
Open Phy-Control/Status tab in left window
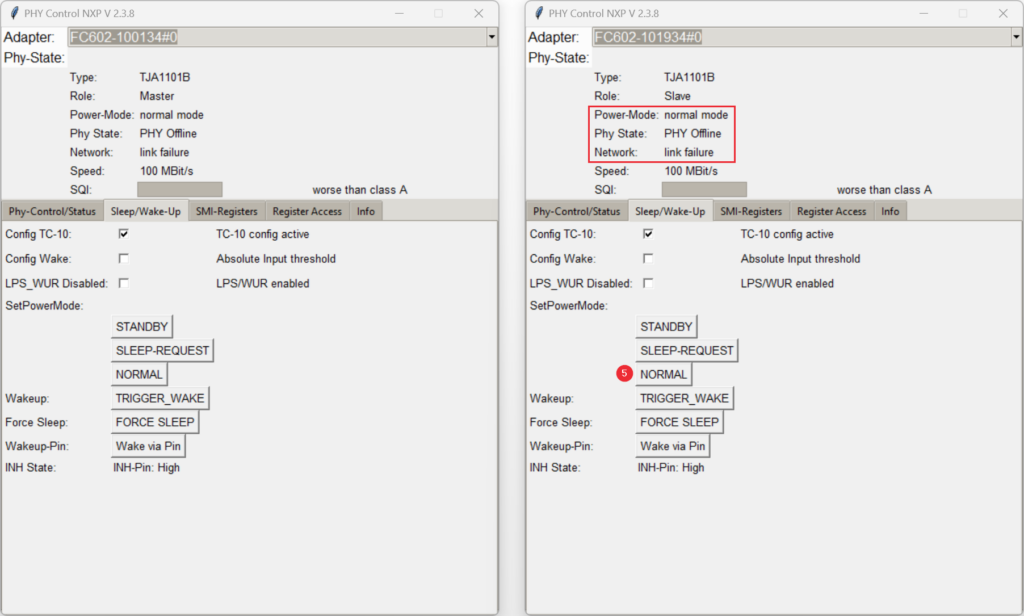coord(52,211)
